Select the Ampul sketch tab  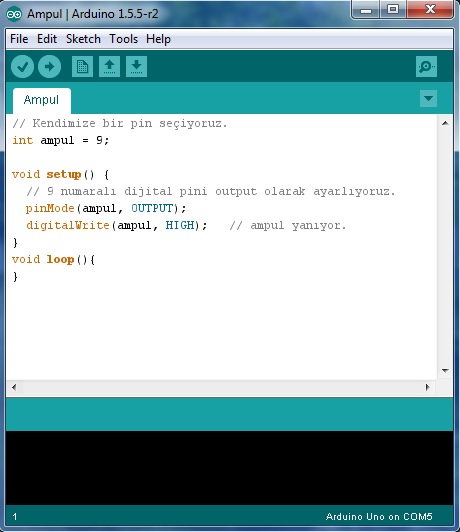[42, 100]
